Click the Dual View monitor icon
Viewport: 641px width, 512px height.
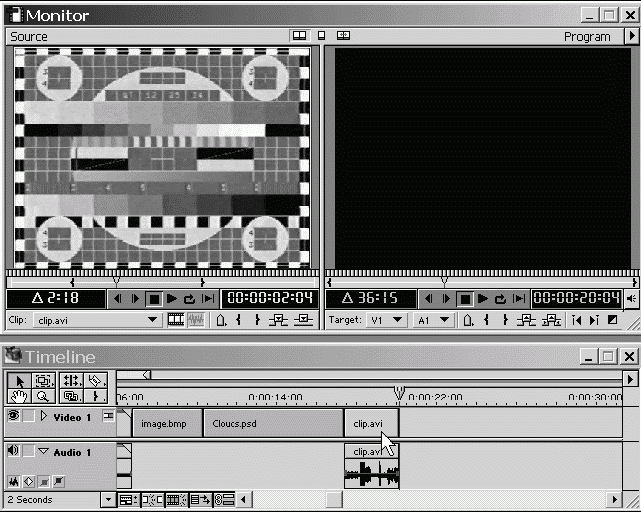coord(299,36)
